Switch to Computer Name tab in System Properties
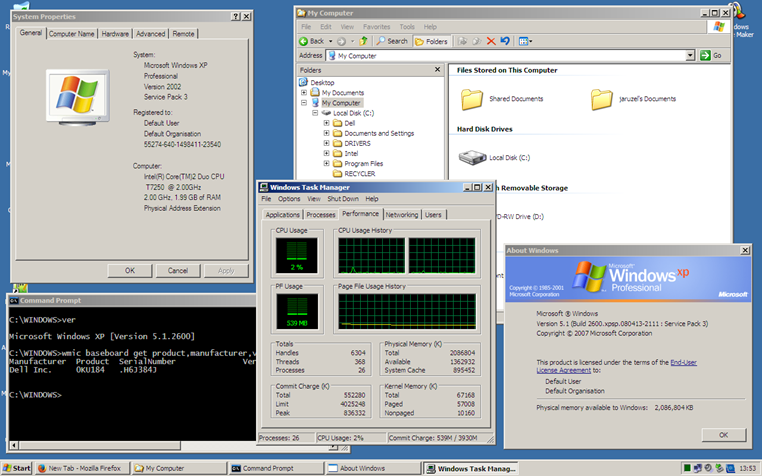The width and height of the screenshot is (762, 476). click(71, 34)
